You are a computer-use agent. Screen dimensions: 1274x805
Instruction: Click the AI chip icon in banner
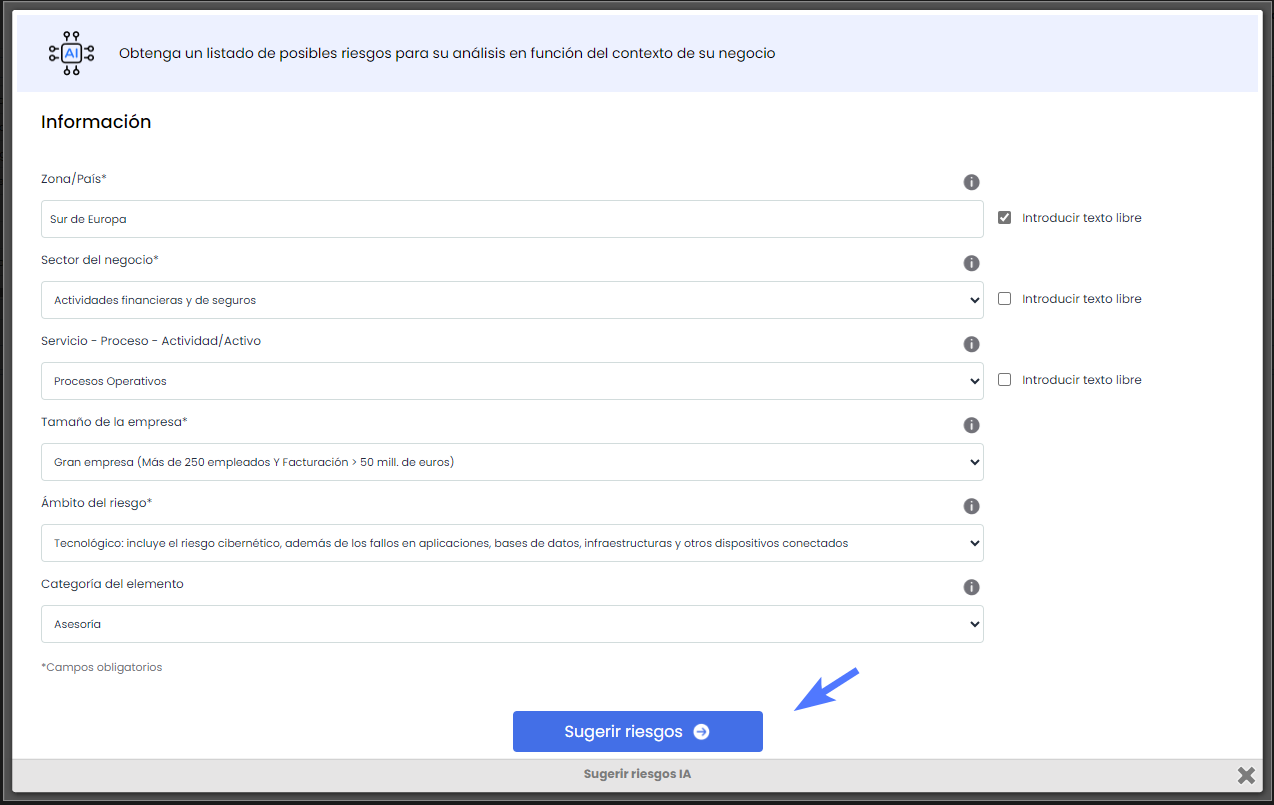pos(71,53)
